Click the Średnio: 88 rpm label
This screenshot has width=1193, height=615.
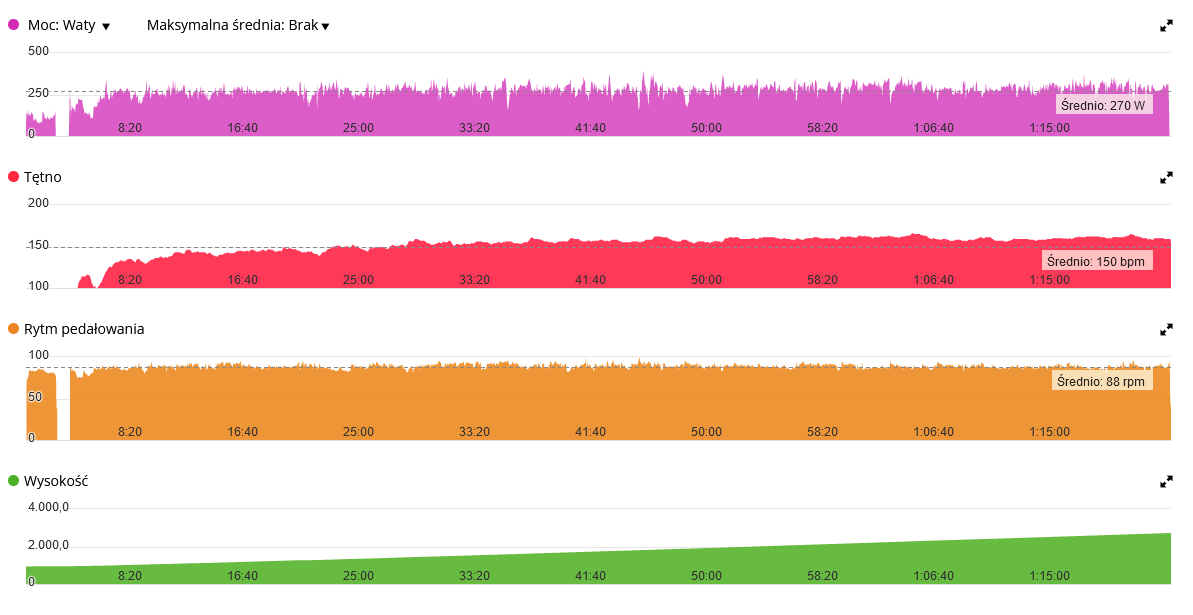pos(1101,381)
